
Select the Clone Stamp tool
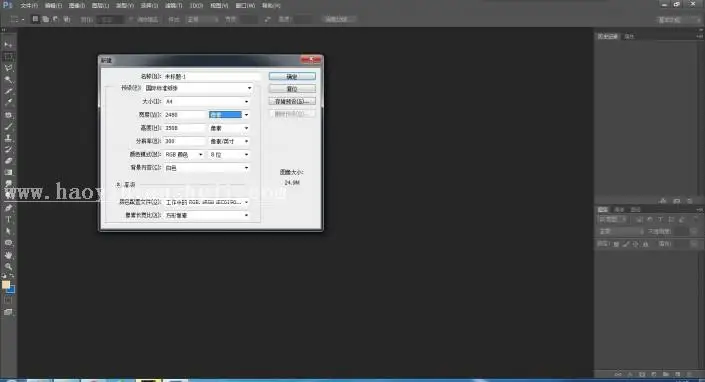[x=8, y=138]
